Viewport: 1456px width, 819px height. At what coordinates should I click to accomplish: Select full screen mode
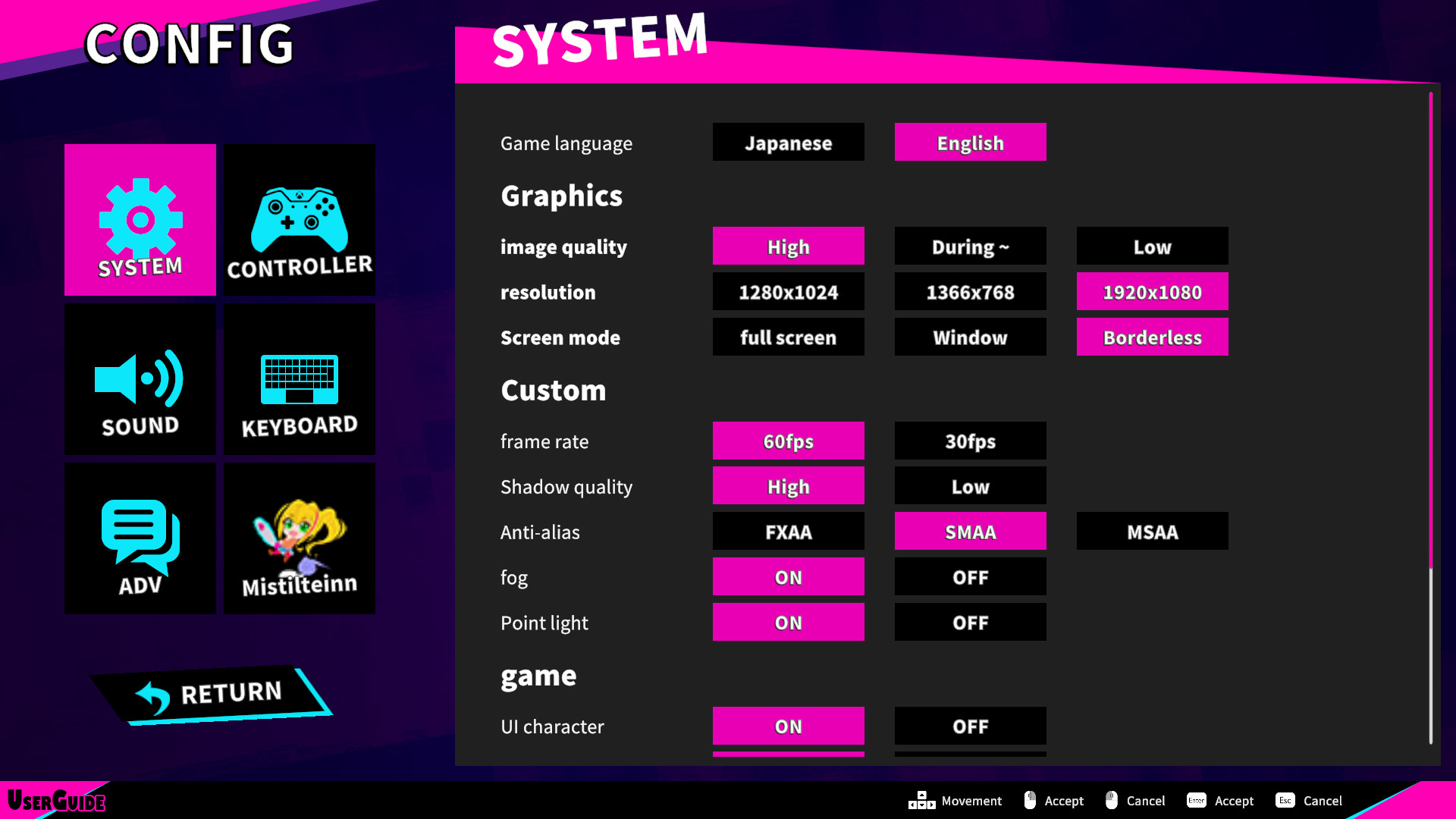pos(789,337)
